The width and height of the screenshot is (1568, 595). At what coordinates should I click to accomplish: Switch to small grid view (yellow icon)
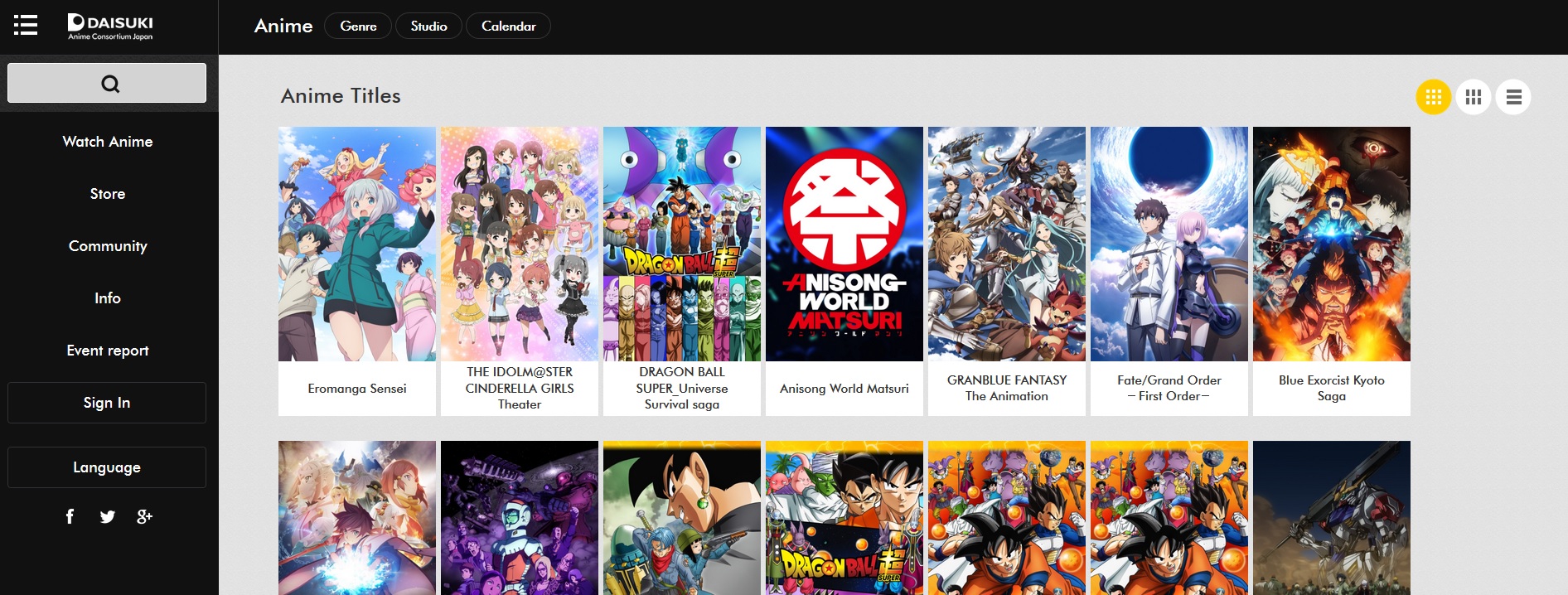pyautogui.click(x=1433, y=97)
